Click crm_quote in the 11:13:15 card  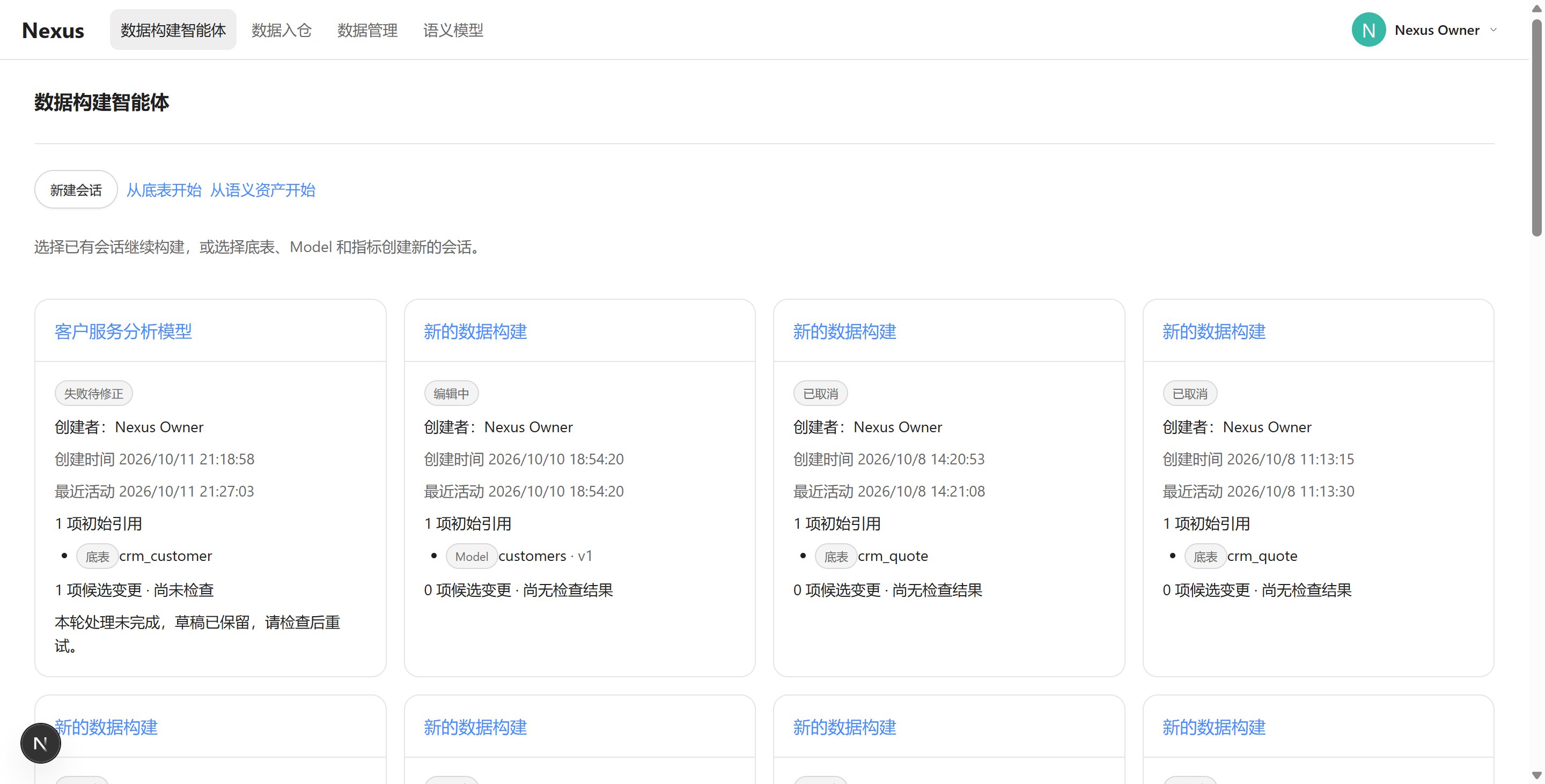click(x=1262, y=556)
